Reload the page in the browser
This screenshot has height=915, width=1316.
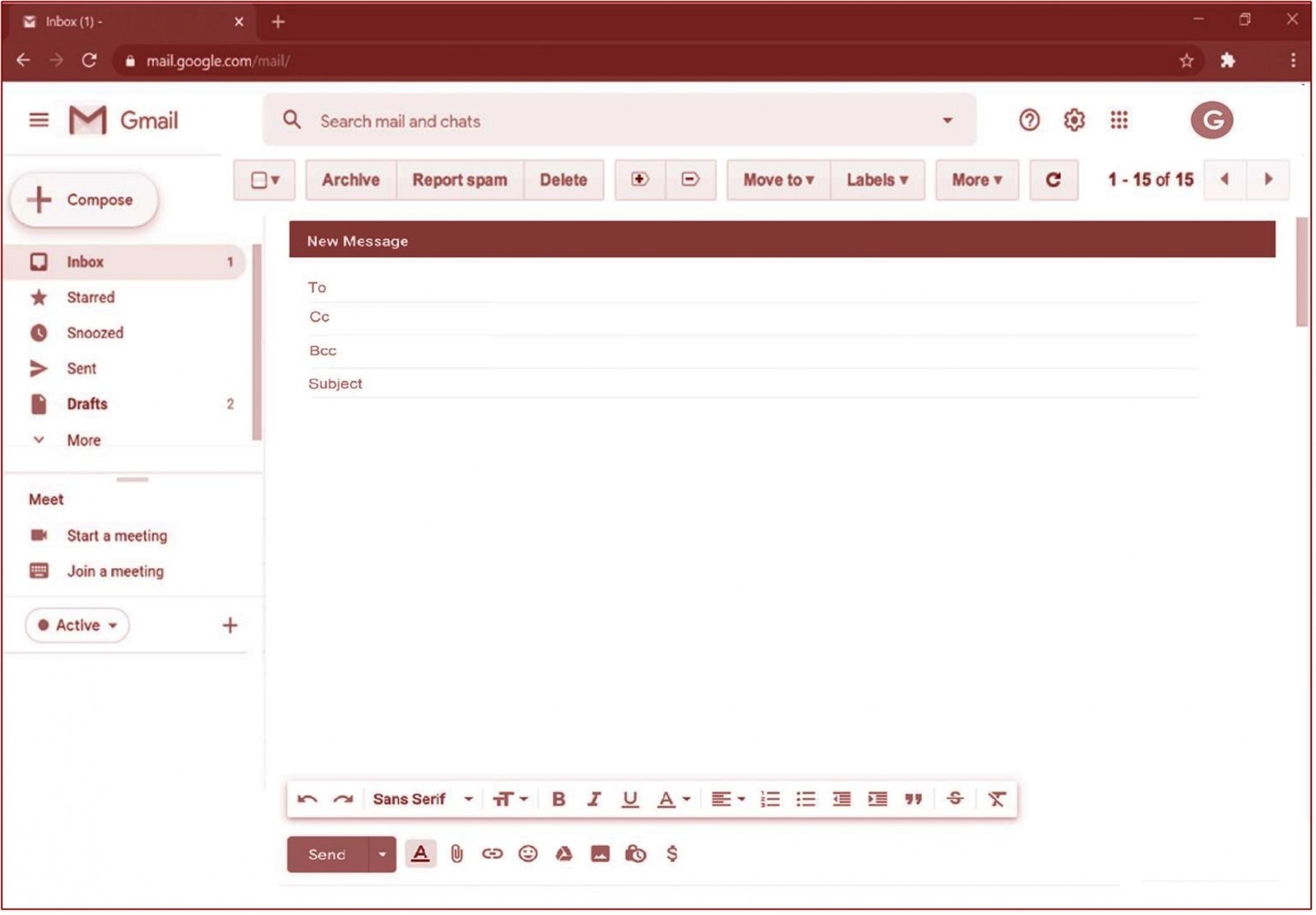pyautogui.click(x=89, y=61)
